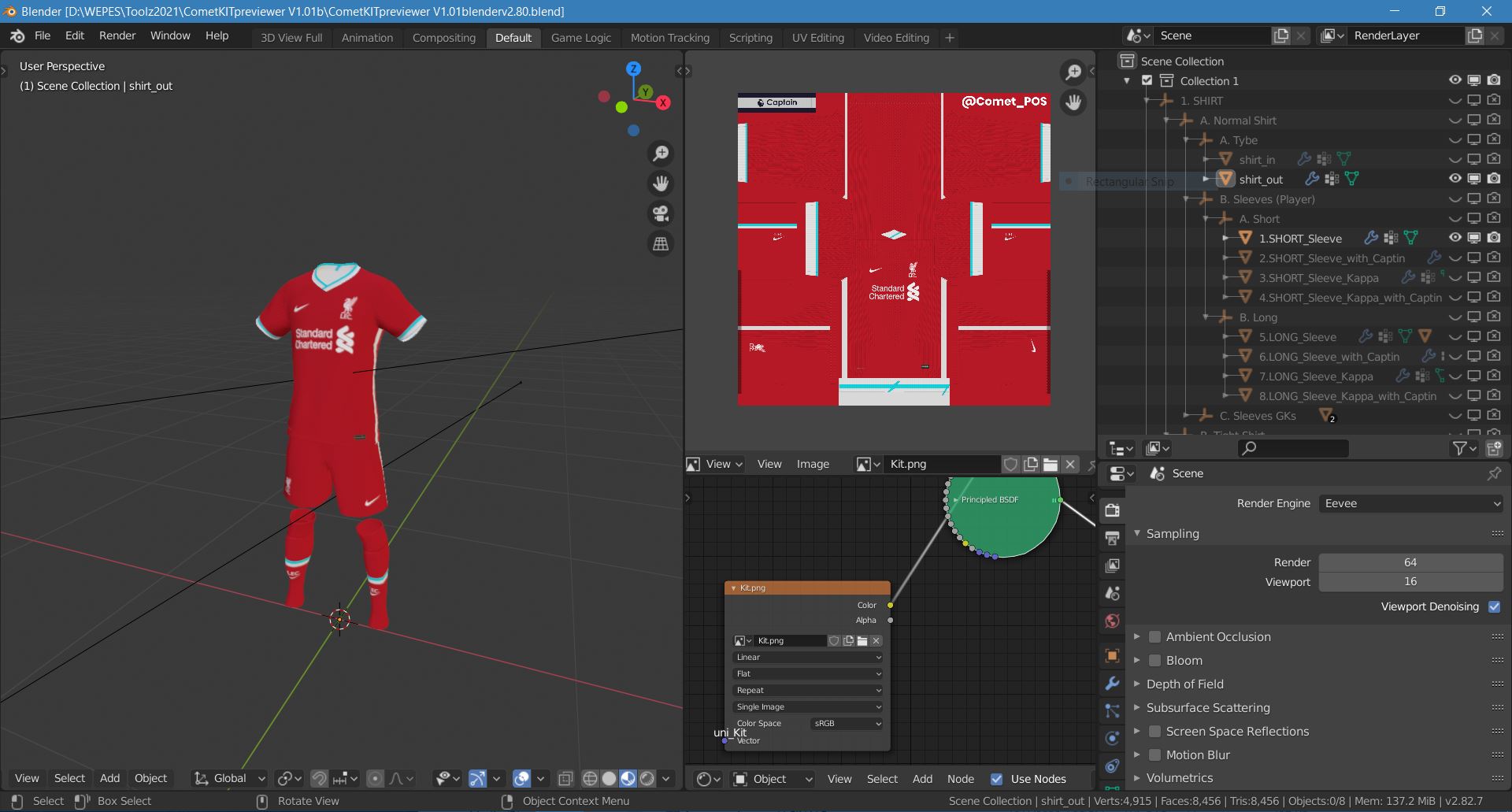Open the Color Space dropdown in Kit.png node
Viewport: 1512px width, 812px height.
[x=845, y=723]
